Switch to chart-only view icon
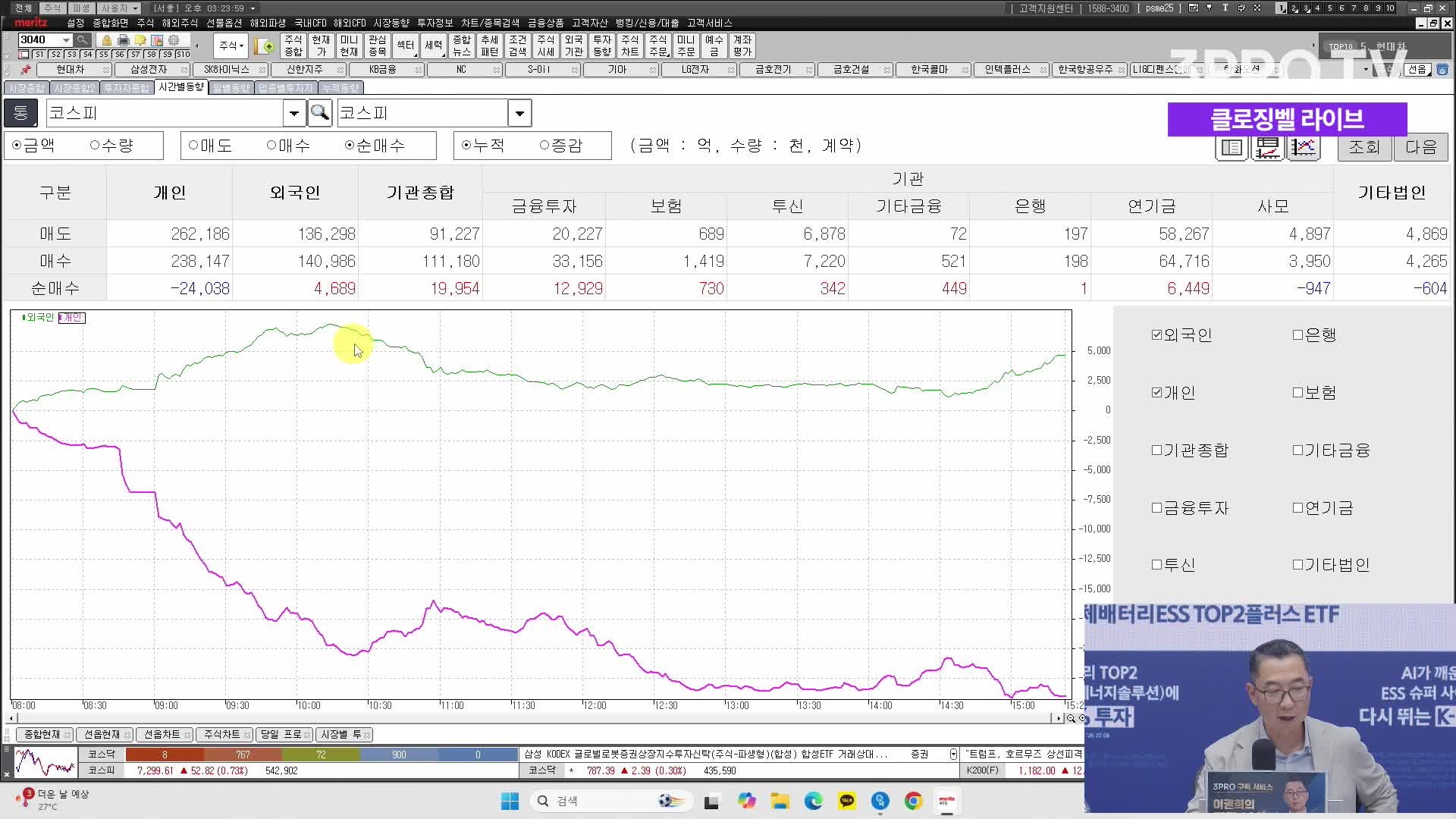 [x=1303, y=147]
